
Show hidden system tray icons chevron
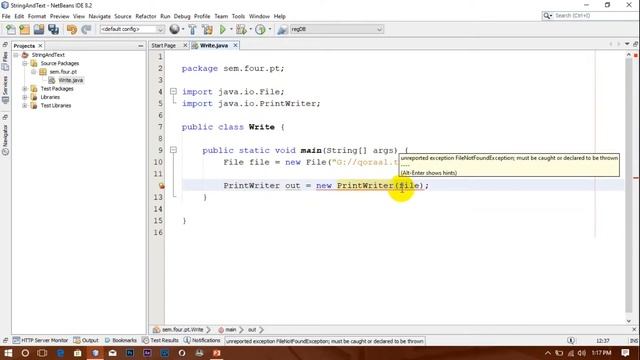[x=548, y=353]
